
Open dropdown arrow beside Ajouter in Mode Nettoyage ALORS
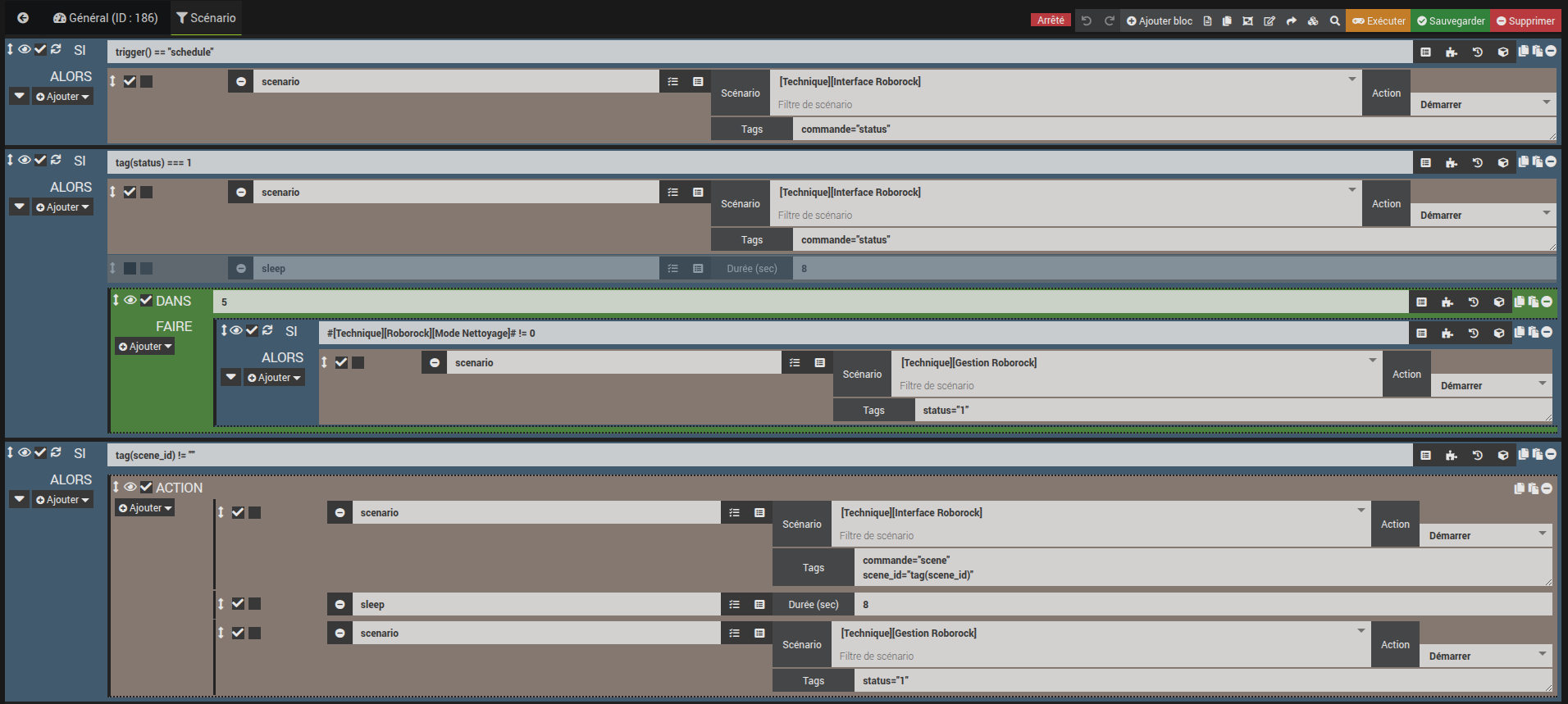[x=231, y=377]
